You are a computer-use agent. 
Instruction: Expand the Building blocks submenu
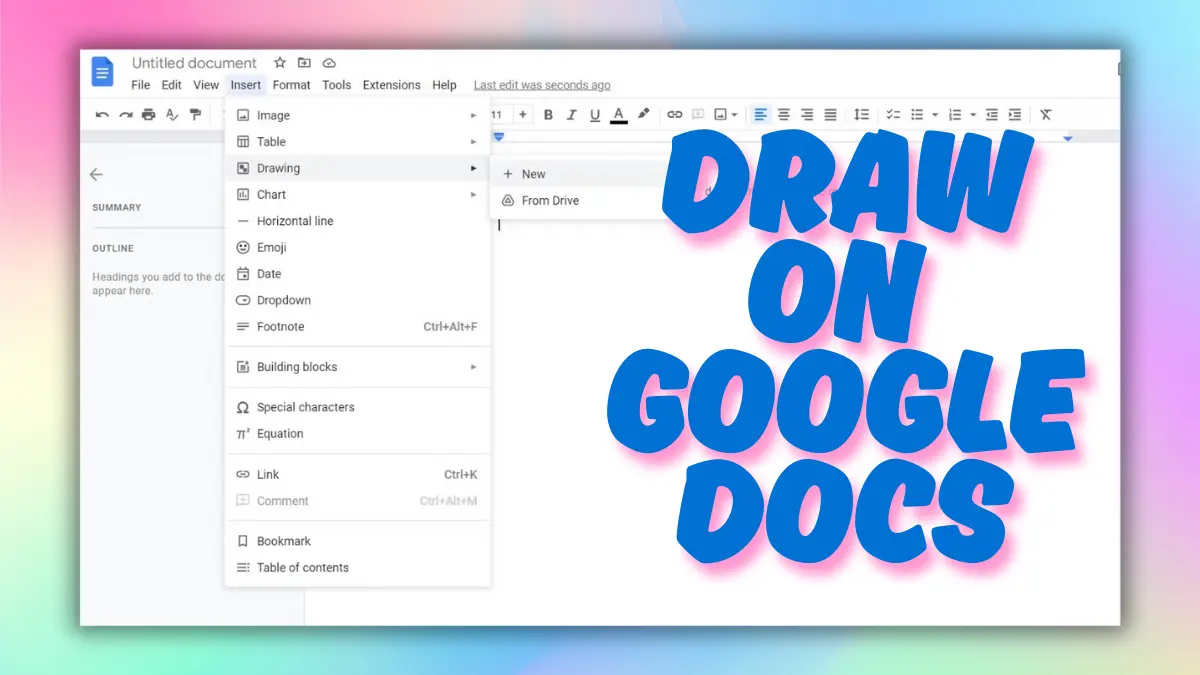click(x=358, y=367)
